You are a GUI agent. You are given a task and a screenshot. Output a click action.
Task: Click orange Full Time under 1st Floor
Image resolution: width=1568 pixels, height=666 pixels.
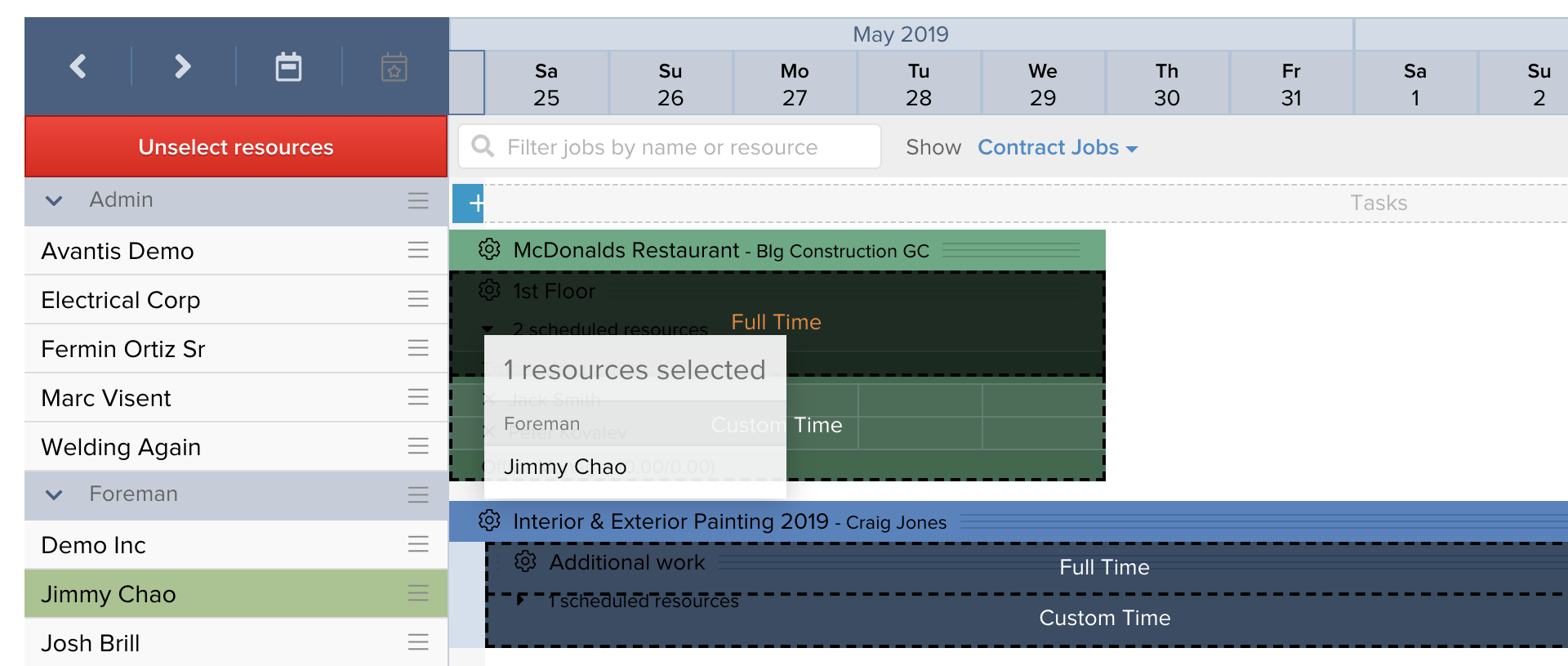click(776, 322)
